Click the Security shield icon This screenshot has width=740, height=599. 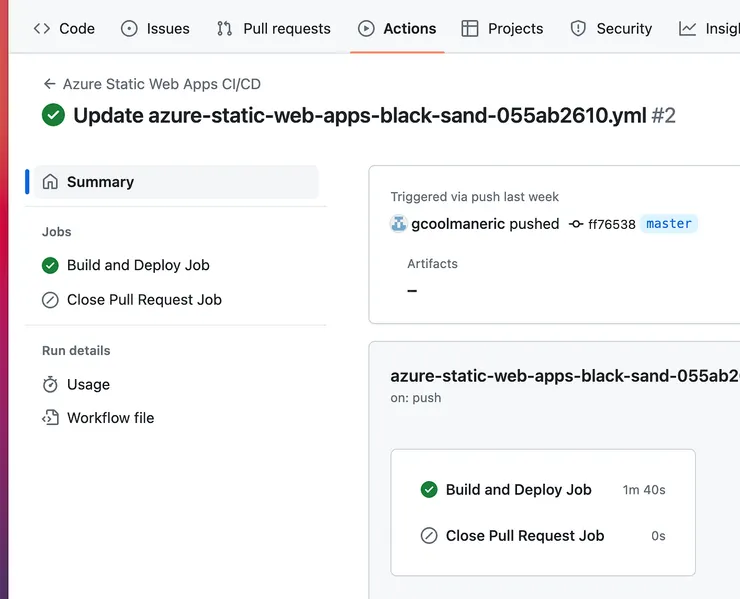click(x=578, y=29)
